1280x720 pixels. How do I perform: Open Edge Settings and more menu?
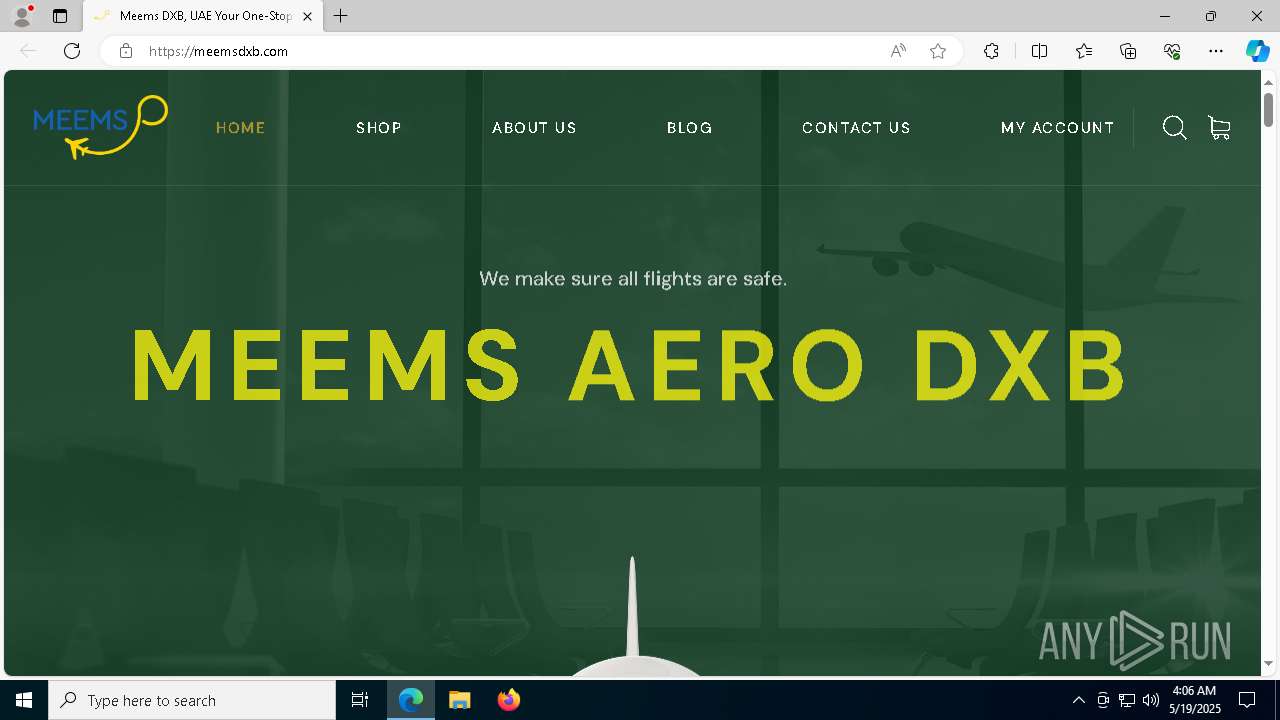[1216, 51]
